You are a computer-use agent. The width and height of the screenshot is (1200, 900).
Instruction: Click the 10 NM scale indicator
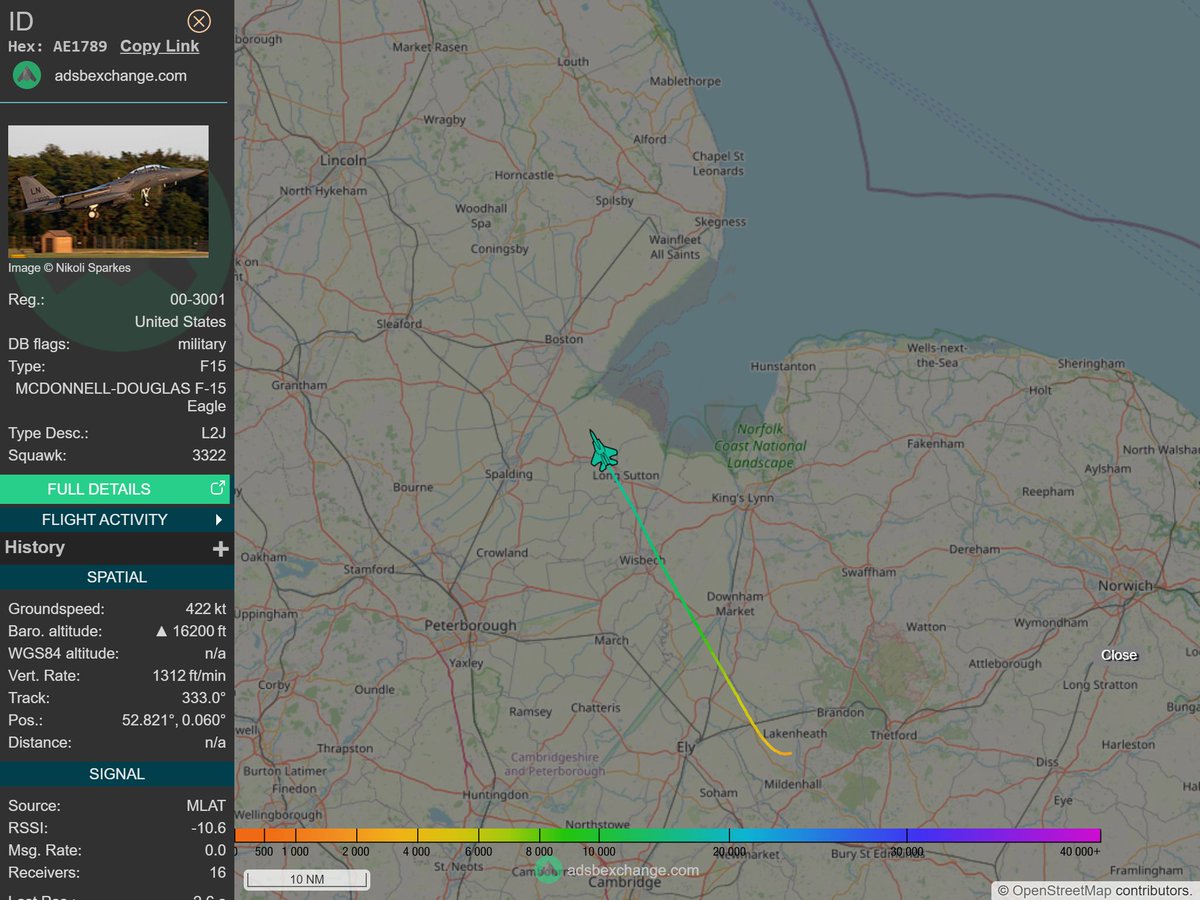point(306,878)
